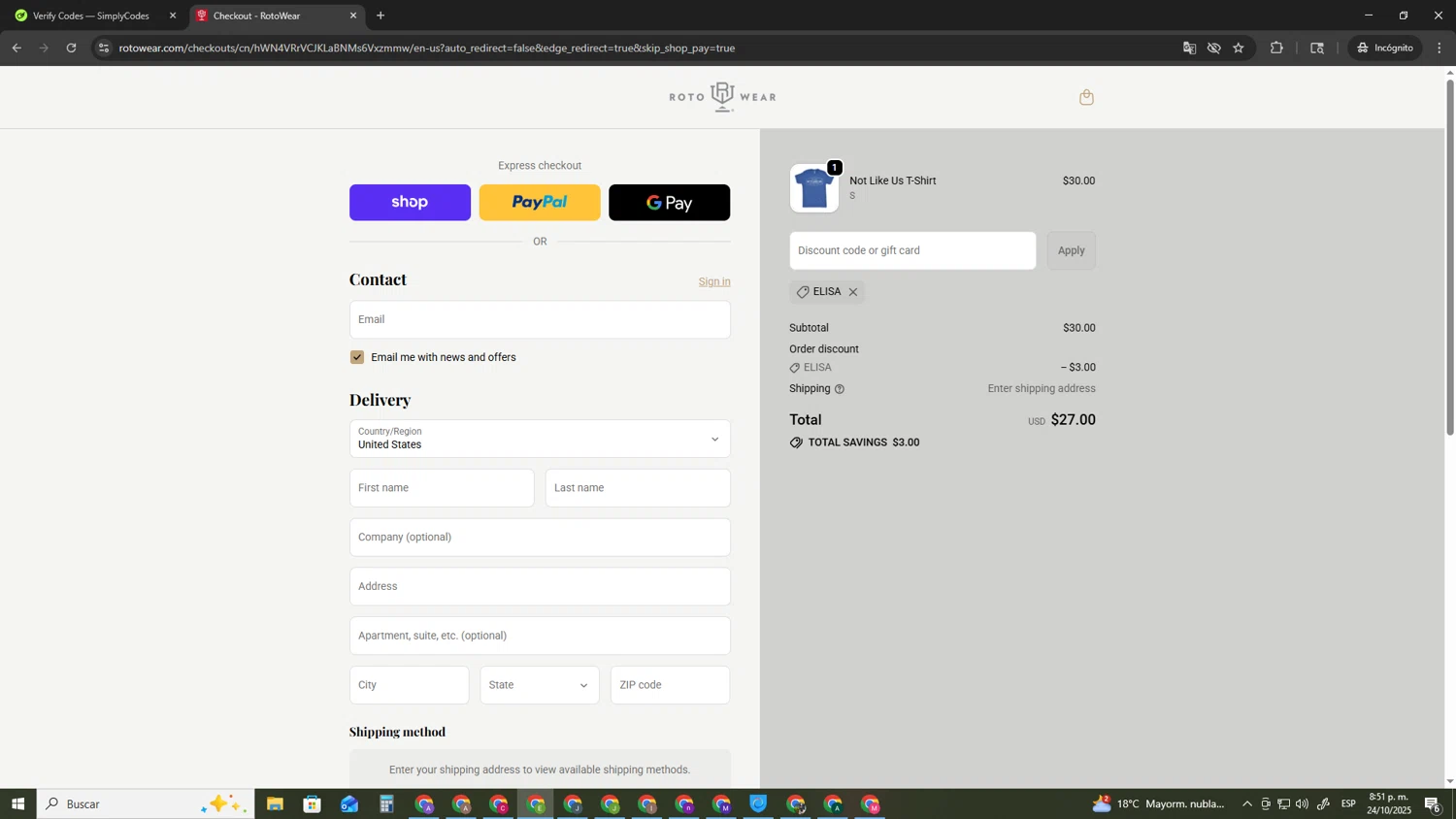
Task: Open the notifications center icon
Action: (x=1433, y=804)
